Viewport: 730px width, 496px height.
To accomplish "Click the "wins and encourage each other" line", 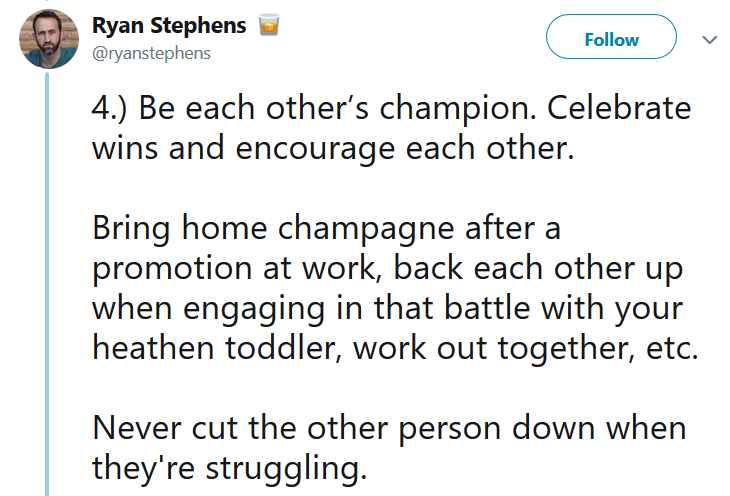I will click(x=333, y=149).
